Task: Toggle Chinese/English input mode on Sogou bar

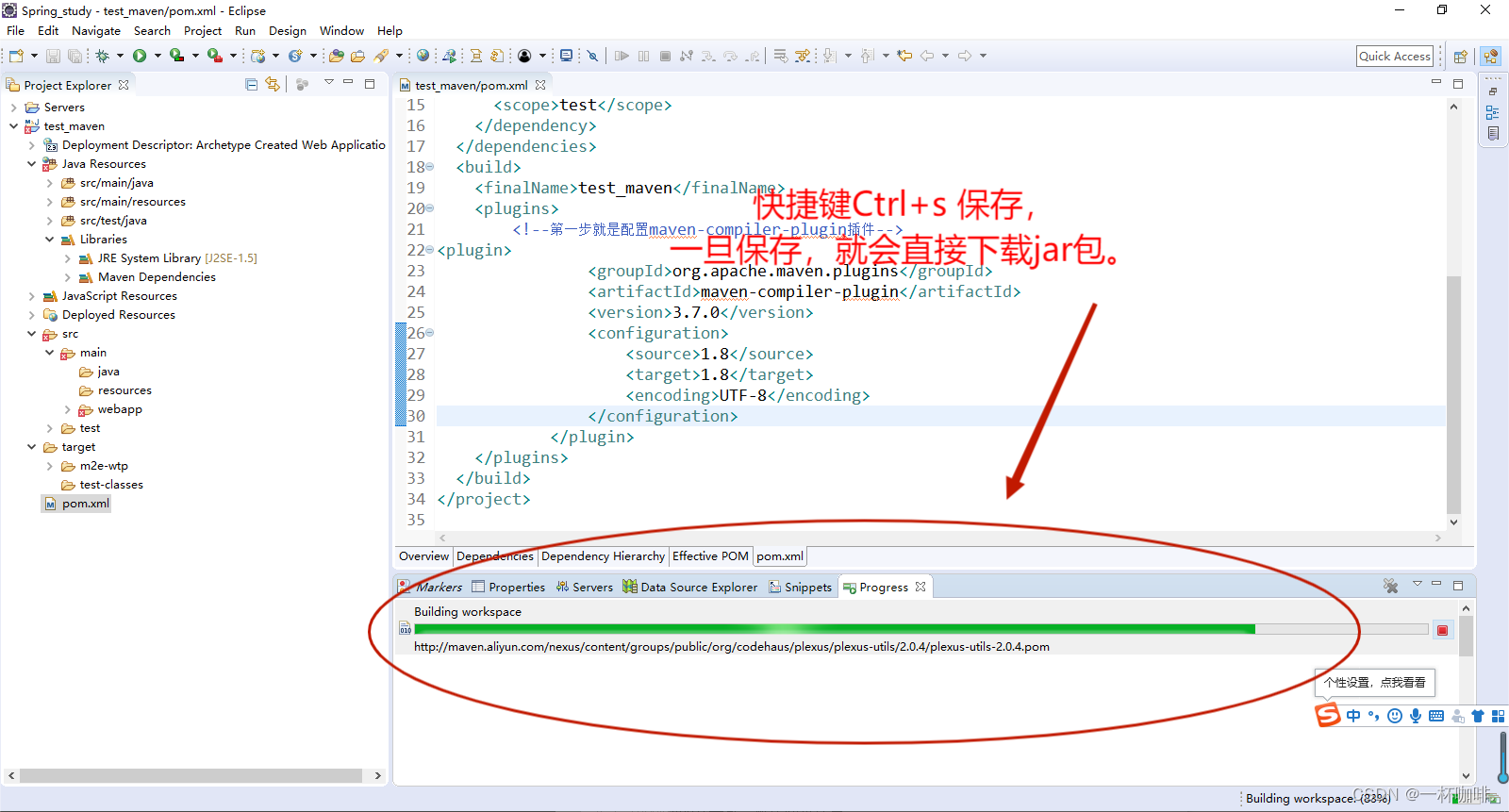Action: tap(1354, 716)
